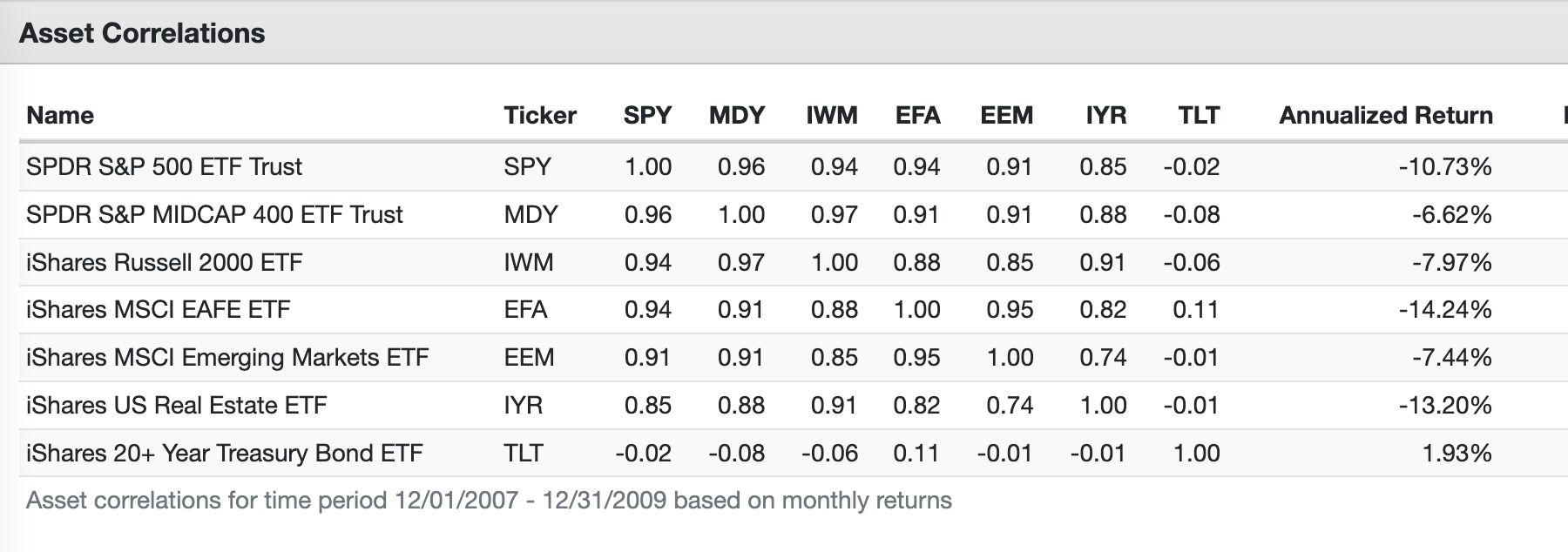Image resolution: width=1568 pixels, height=552 pixels.
Task: Select the IYR correlation column header
Action: click(x=1105, y=116)
